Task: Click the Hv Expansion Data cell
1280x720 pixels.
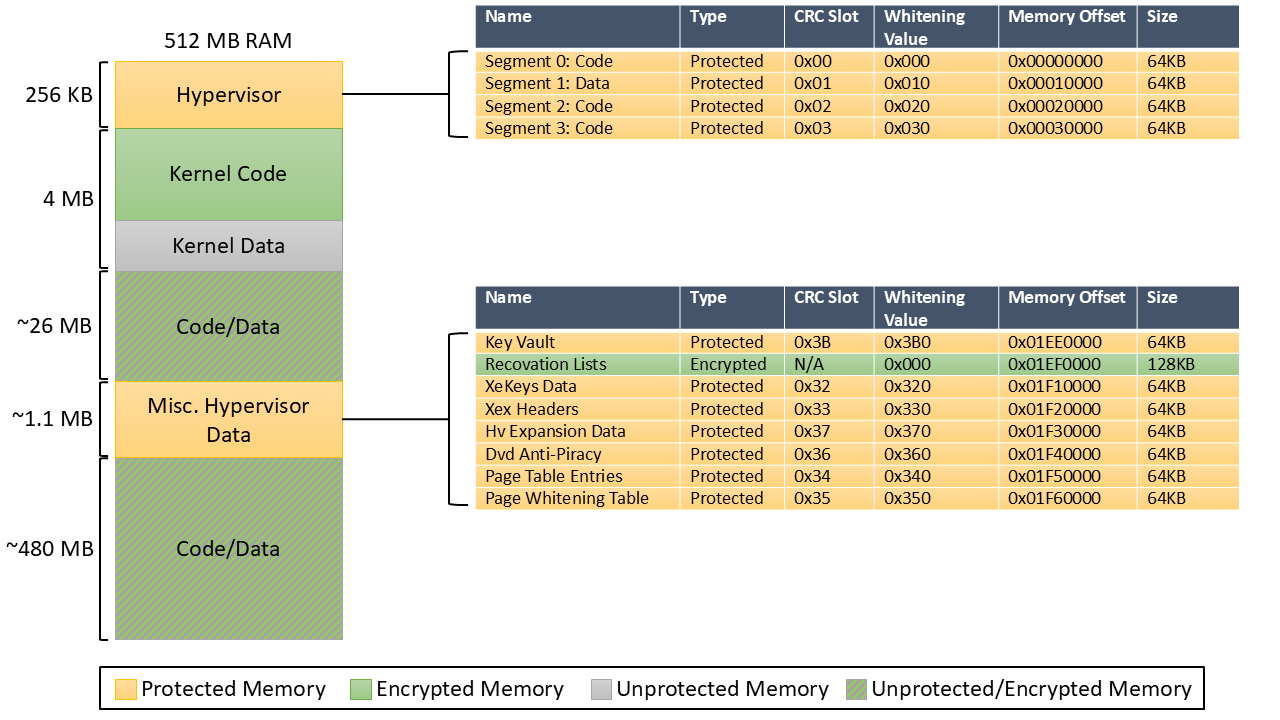Action: click(x=555, y=431)
